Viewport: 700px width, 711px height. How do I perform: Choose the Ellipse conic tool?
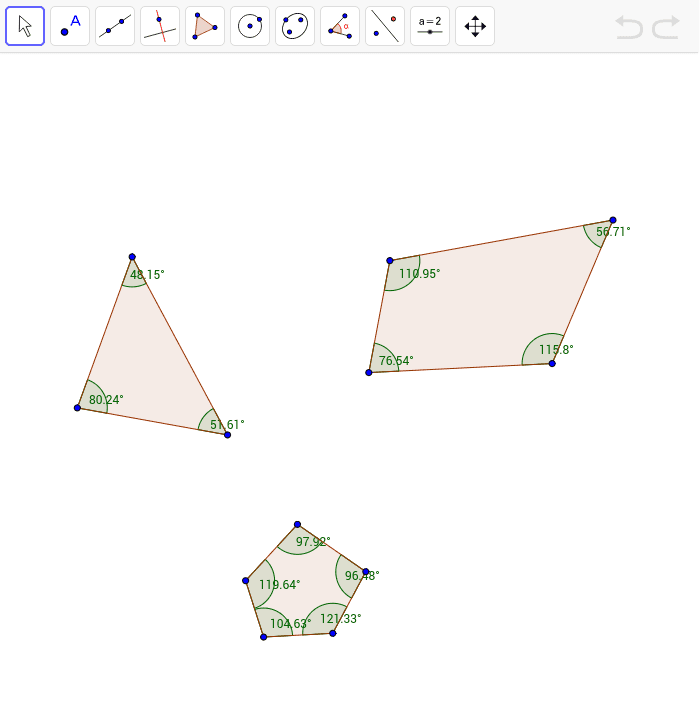click(x=295, y=26)
